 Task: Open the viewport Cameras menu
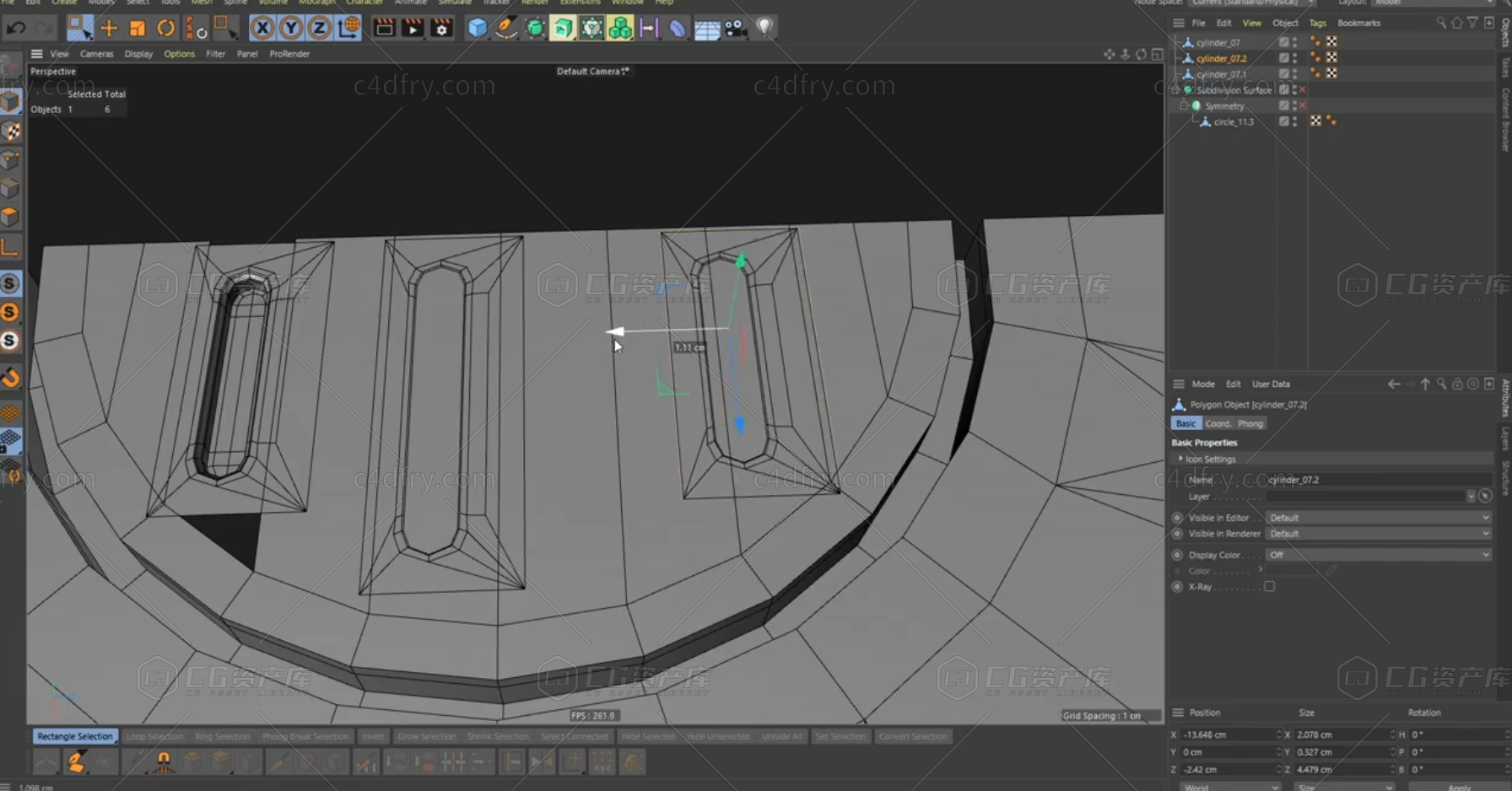point(96,54)
